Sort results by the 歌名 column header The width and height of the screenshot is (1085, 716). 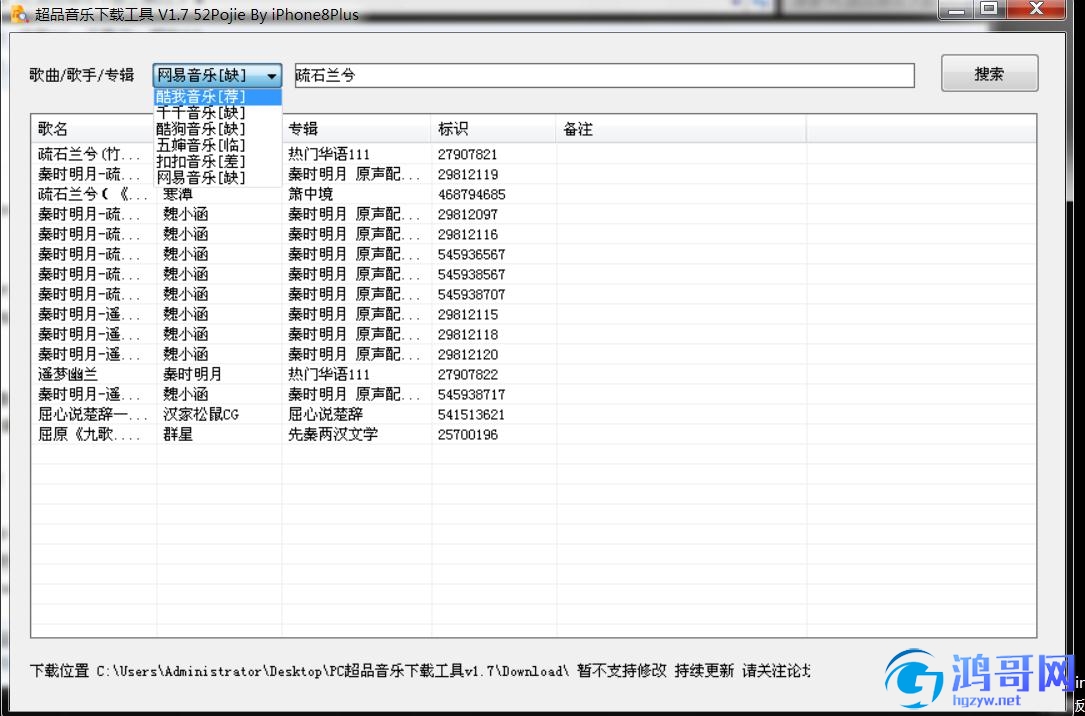point(94,129)
